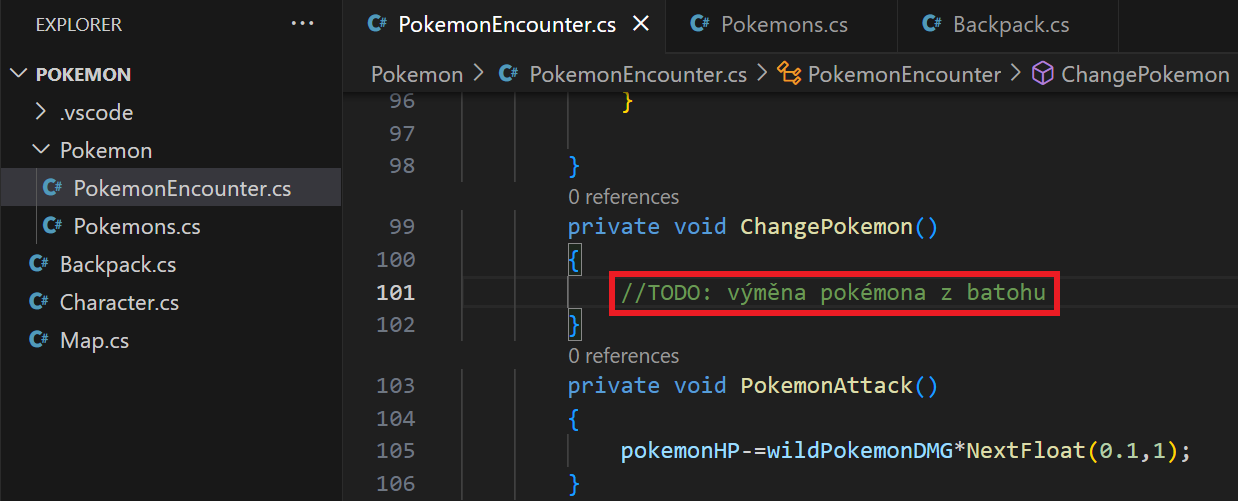Expand the .vscode folder

pos(41,112)
